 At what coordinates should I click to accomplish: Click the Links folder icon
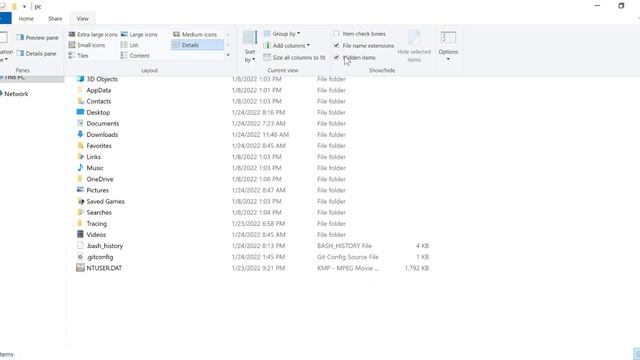[80, 157]
